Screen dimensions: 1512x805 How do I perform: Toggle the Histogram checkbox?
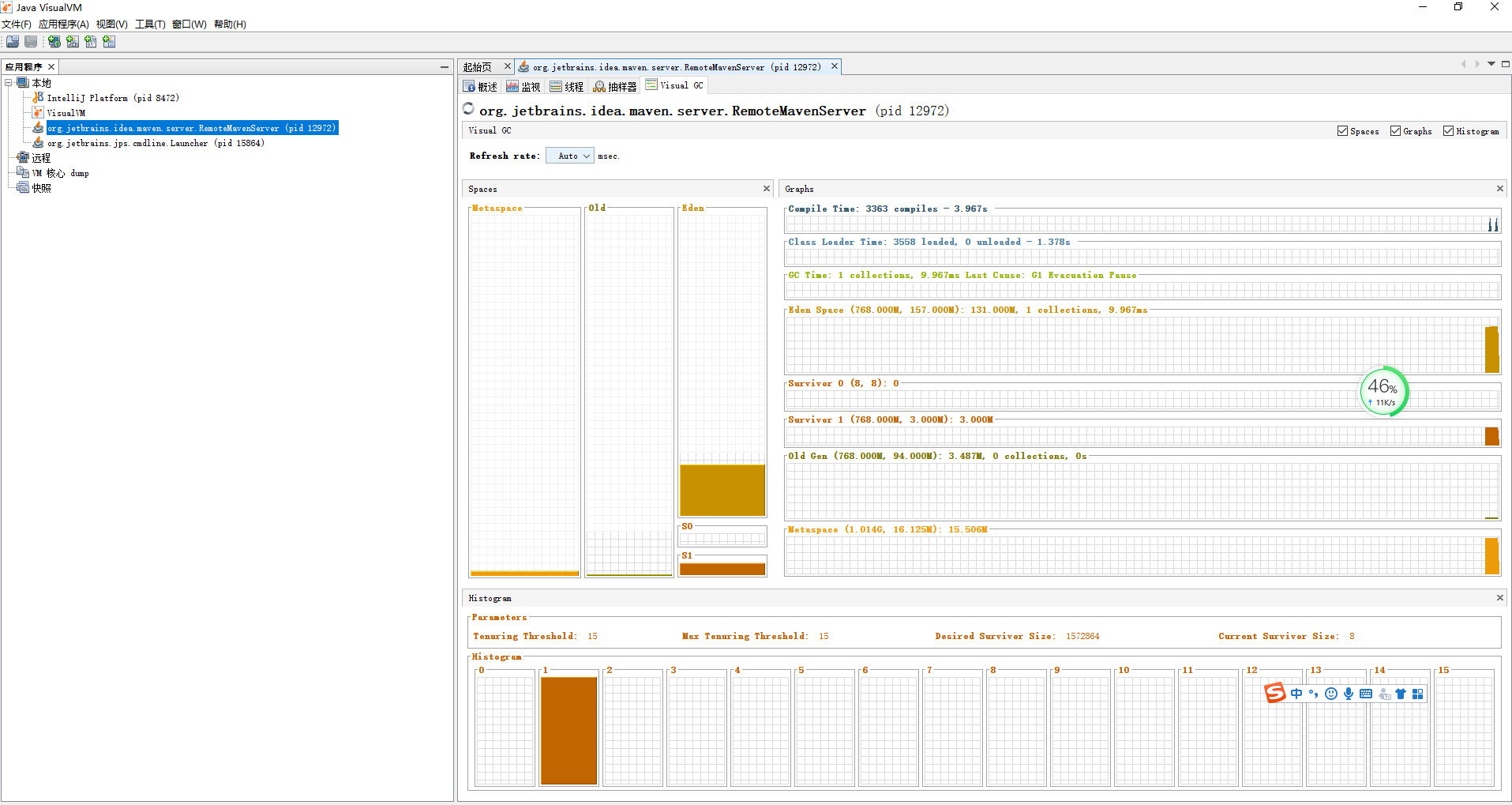click(x=1448, y=131)
